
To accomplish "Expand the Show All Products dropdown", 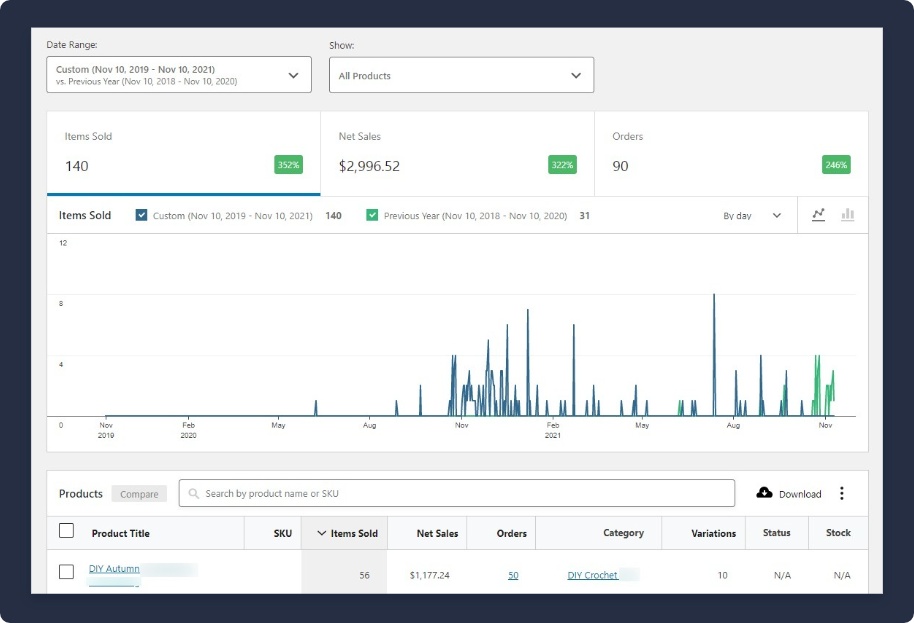I will [461, 75].
